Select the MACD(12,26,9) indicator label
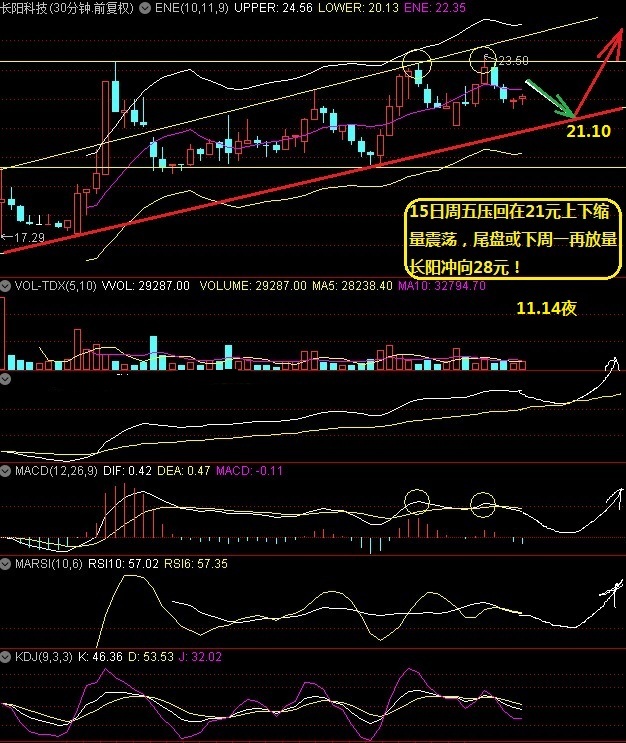This screenshot has width=626, height=743. point(56,471)
